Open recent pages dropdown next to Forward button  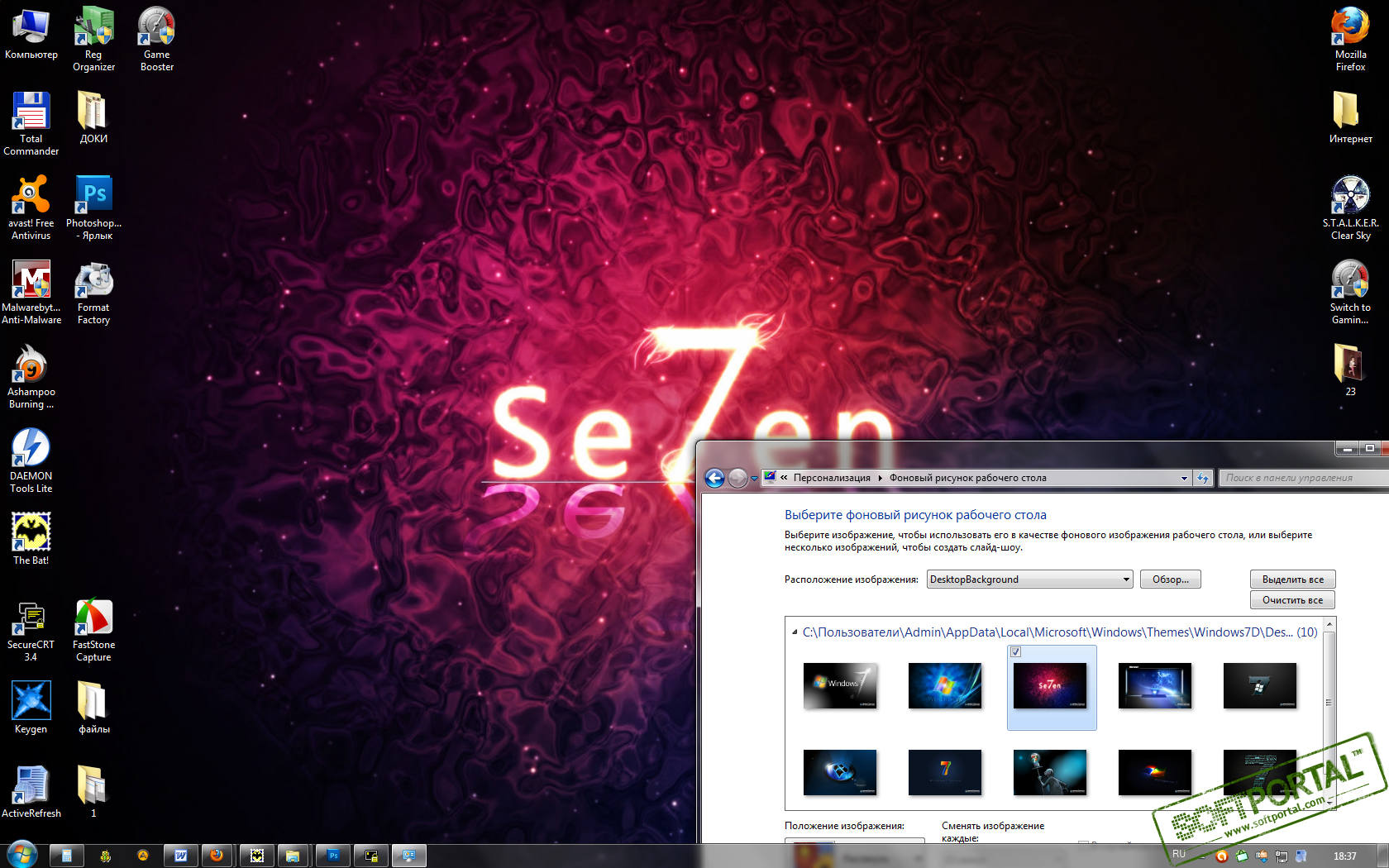coord(754,479)
